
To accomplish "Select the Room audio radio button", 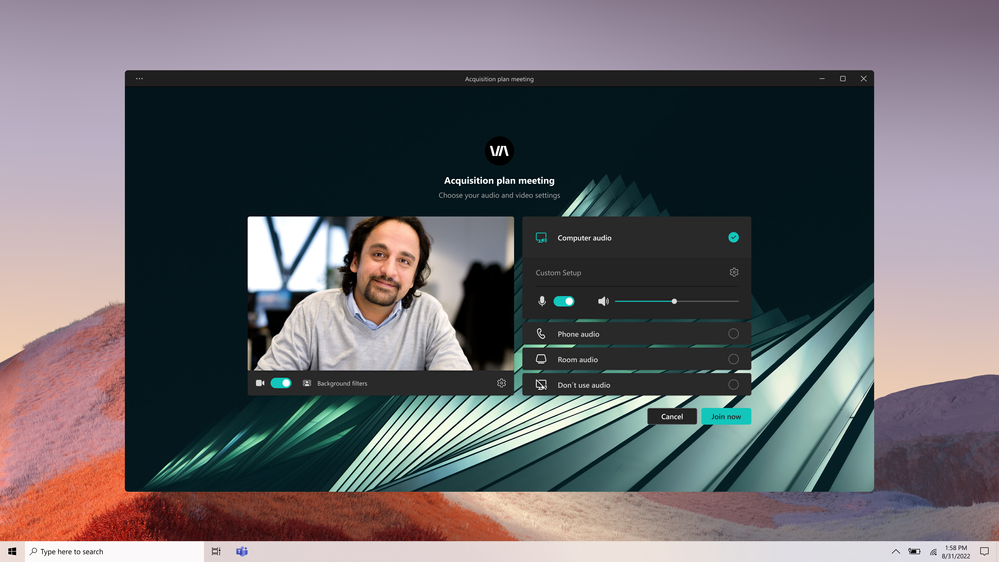I will 733,359.
